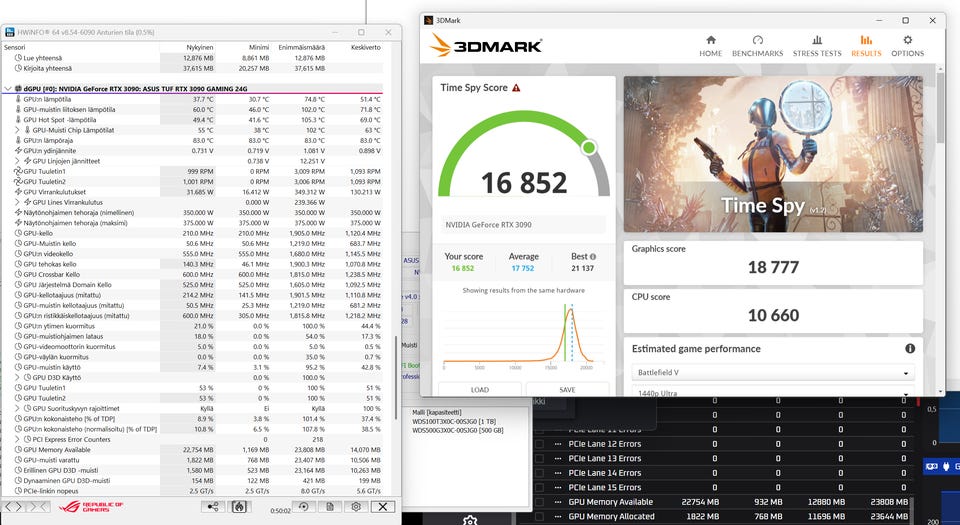The height and width of the screenshot is (525, 960).
Task: Open the 3DMark Home page
Action: point(710,46)
